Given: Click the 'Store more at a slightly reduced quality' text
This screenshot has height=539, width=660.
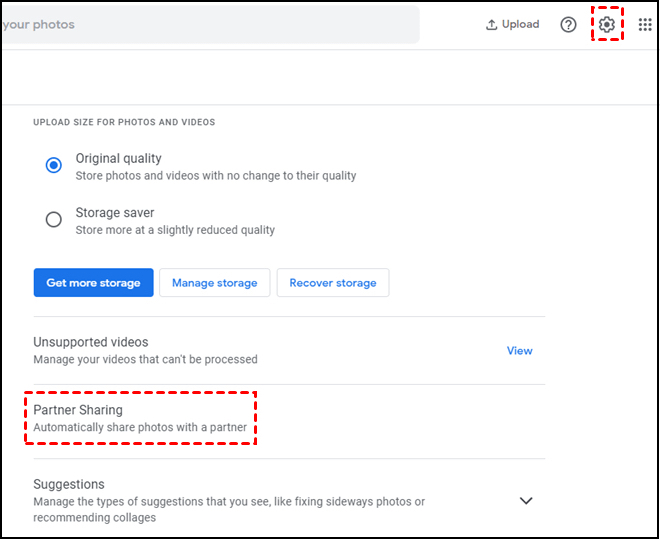Looking at the screenshot, I should (x=175, y=230).
